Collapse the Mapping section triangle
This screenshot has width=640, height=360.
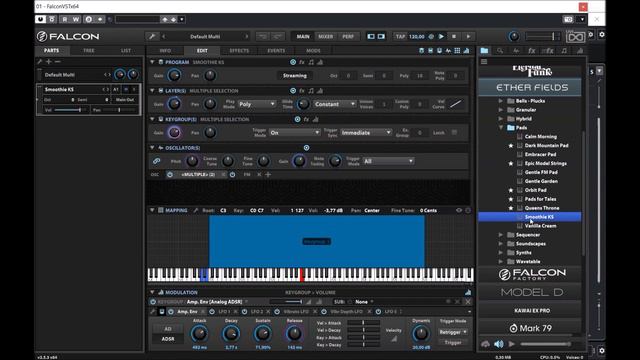click(152, 210)
